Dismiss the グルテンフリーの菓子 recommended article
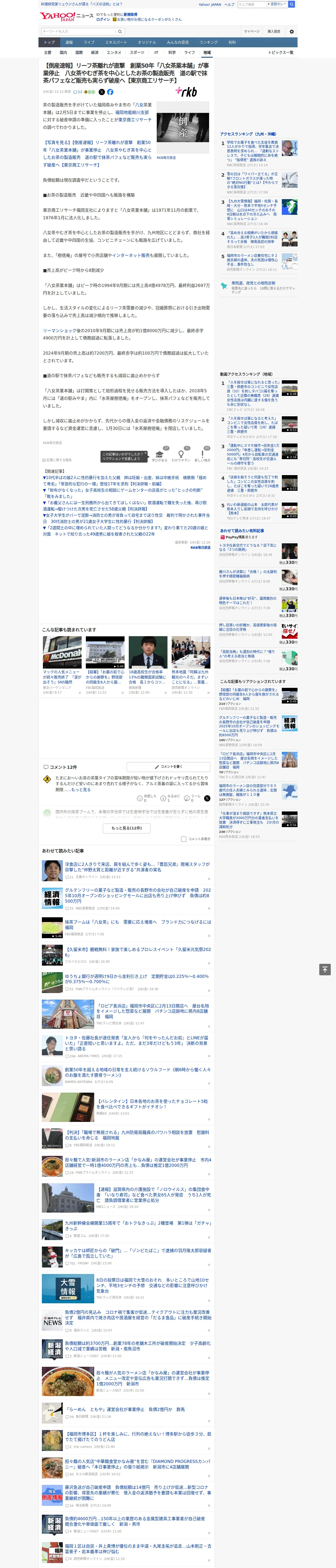The width and height of the screenshot is (336, 1568). pos(209,908)
